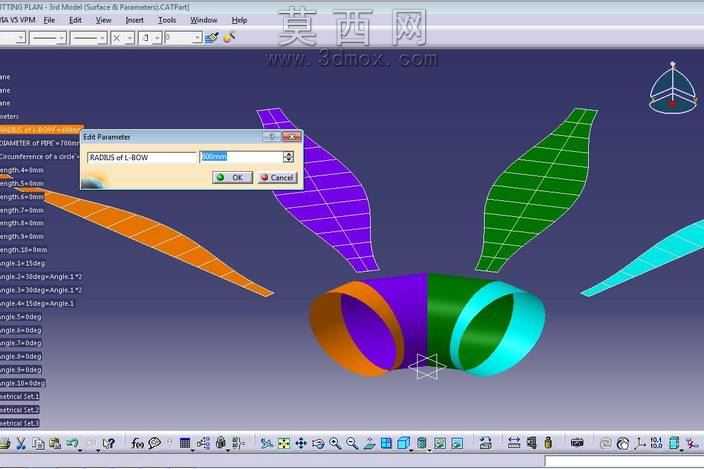Expand the Undo icon flyout arrow
Viewport: 704px width, 469px height.
[x=80, y=450]
